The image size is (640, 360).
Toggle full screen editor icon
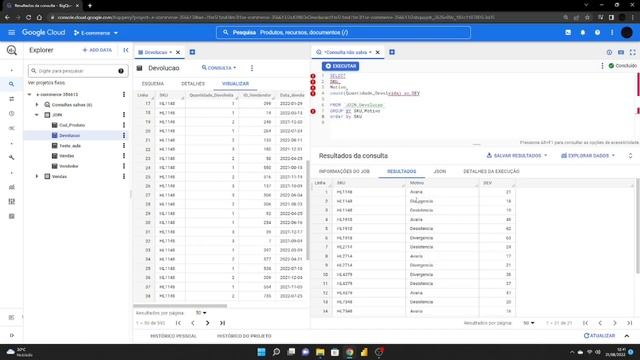632,52
